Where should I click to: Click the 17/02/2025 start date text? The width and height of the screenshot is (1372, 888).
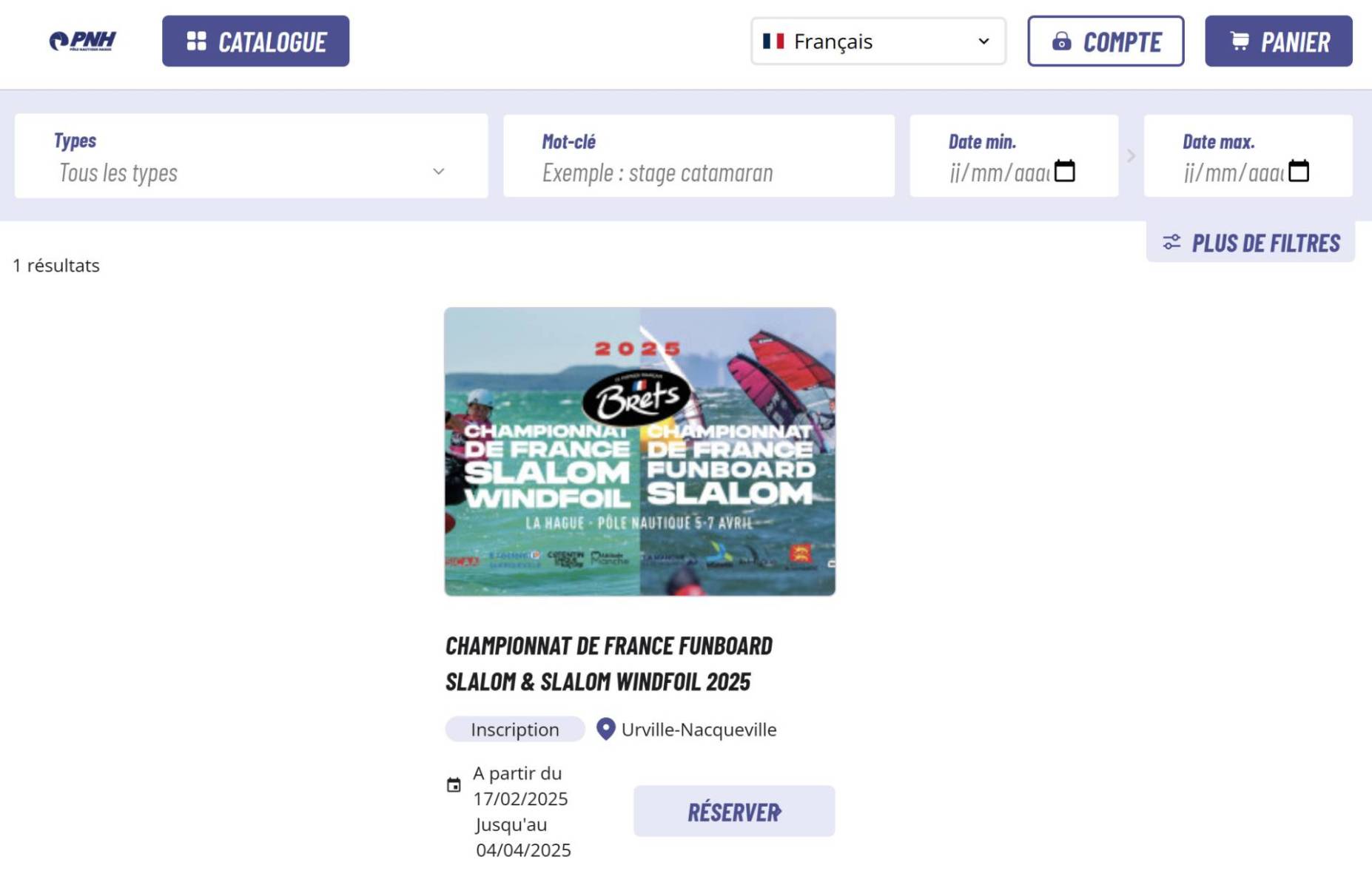pyautogui.click(x=520, y=799)
